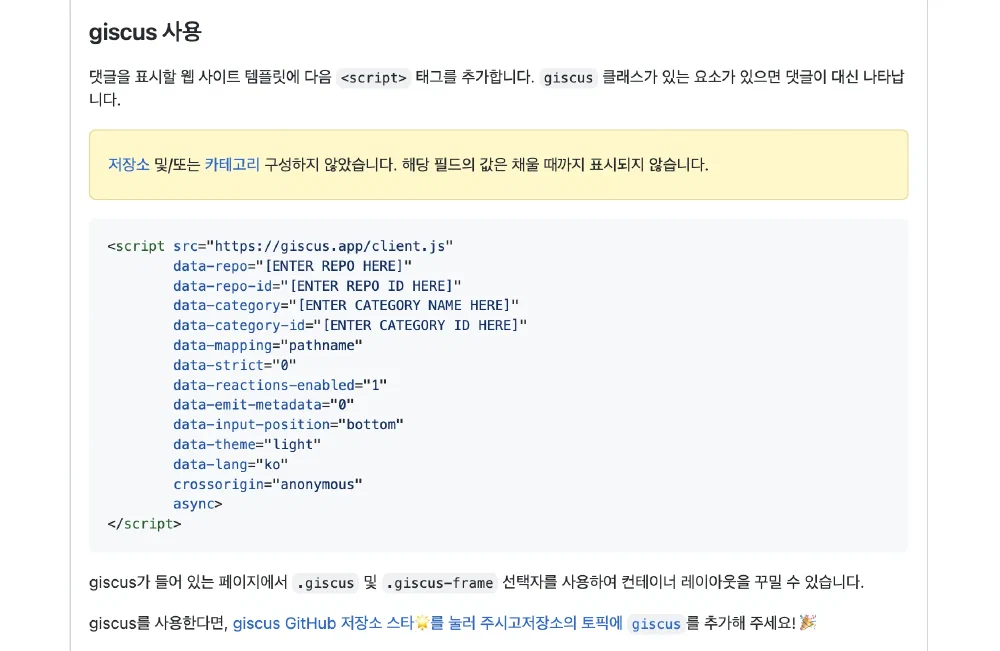The height and width of the screenshot is (651, 1000).
Task: Select the data-theme="light" value in code
Action: point(245,444)
